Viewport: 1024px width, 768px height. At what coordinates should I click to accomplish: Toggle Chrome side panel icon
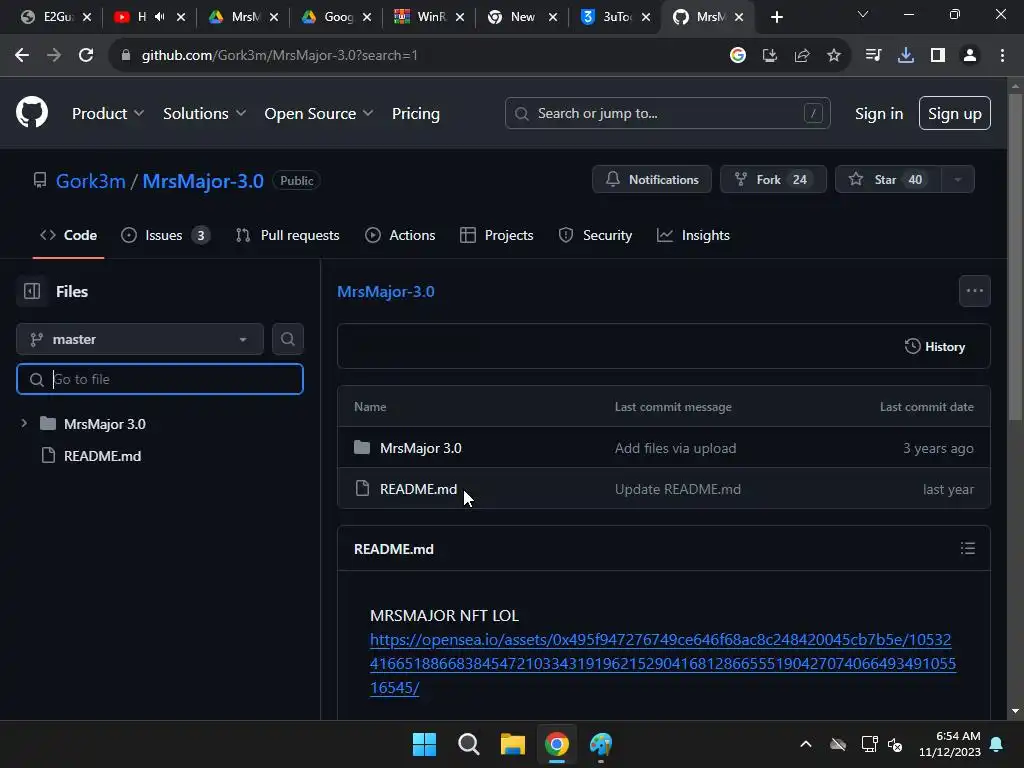(938, 56)
